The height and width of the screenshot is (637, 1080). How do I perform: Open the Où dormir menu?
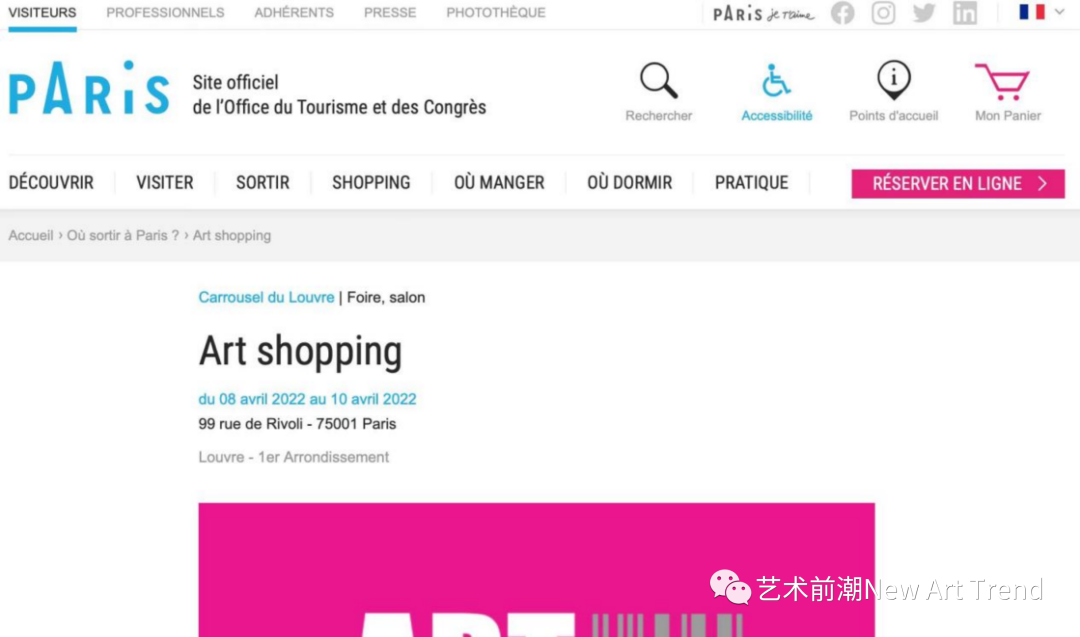pos(630,182)
